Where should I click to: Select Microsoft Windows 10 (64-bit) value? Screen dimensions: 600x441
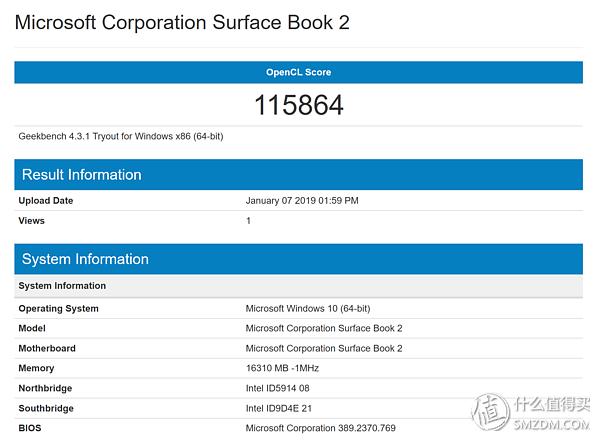tap(308, 309)
